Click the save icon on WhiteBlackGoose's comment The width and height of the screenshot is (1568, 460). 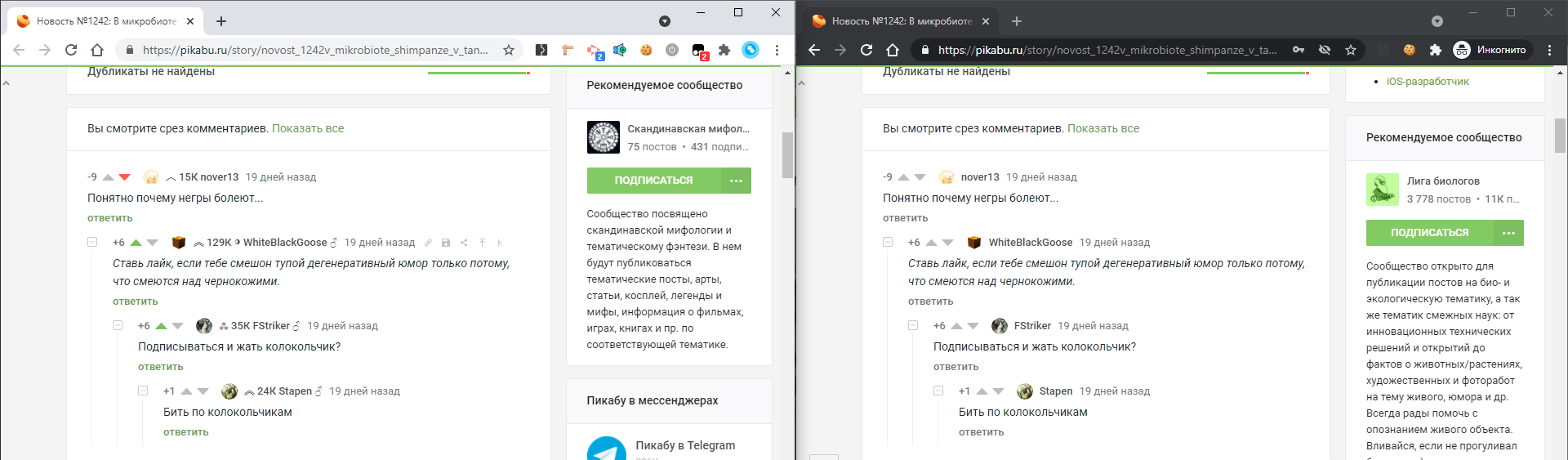[x=446, y=243]
